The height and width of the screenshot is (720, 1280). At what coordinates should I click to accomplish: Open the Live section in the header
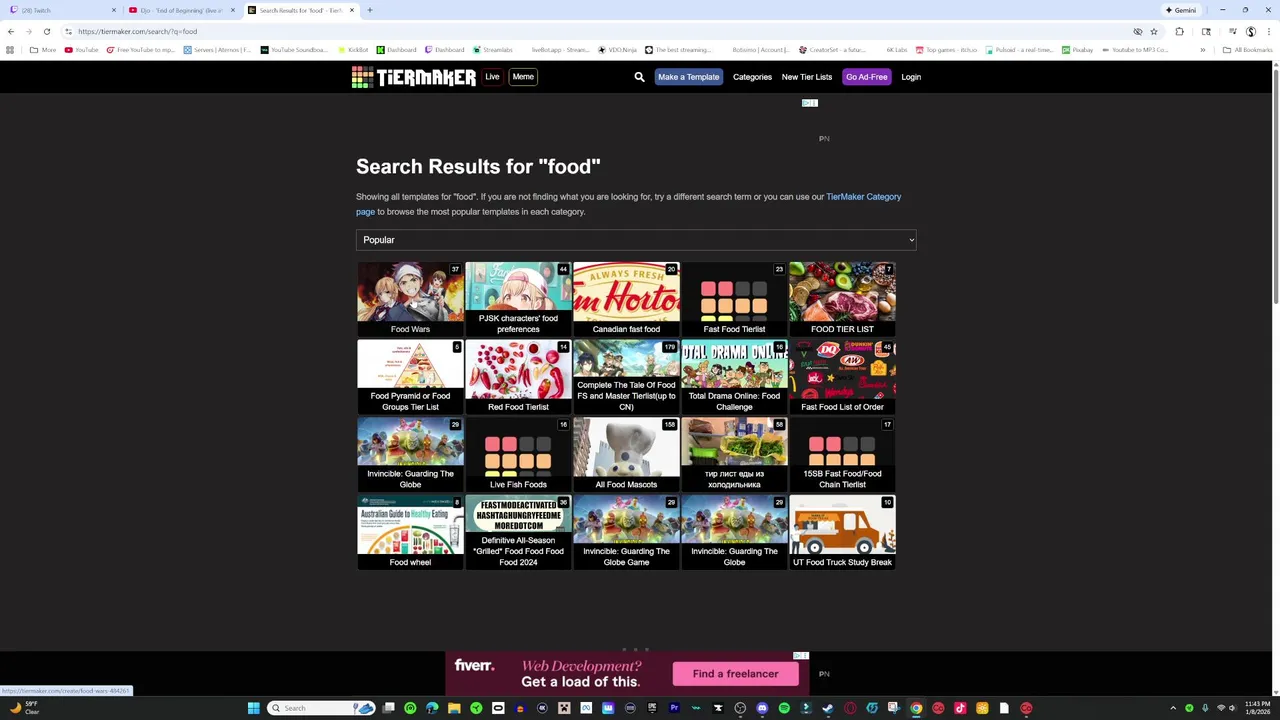(492, 77)
